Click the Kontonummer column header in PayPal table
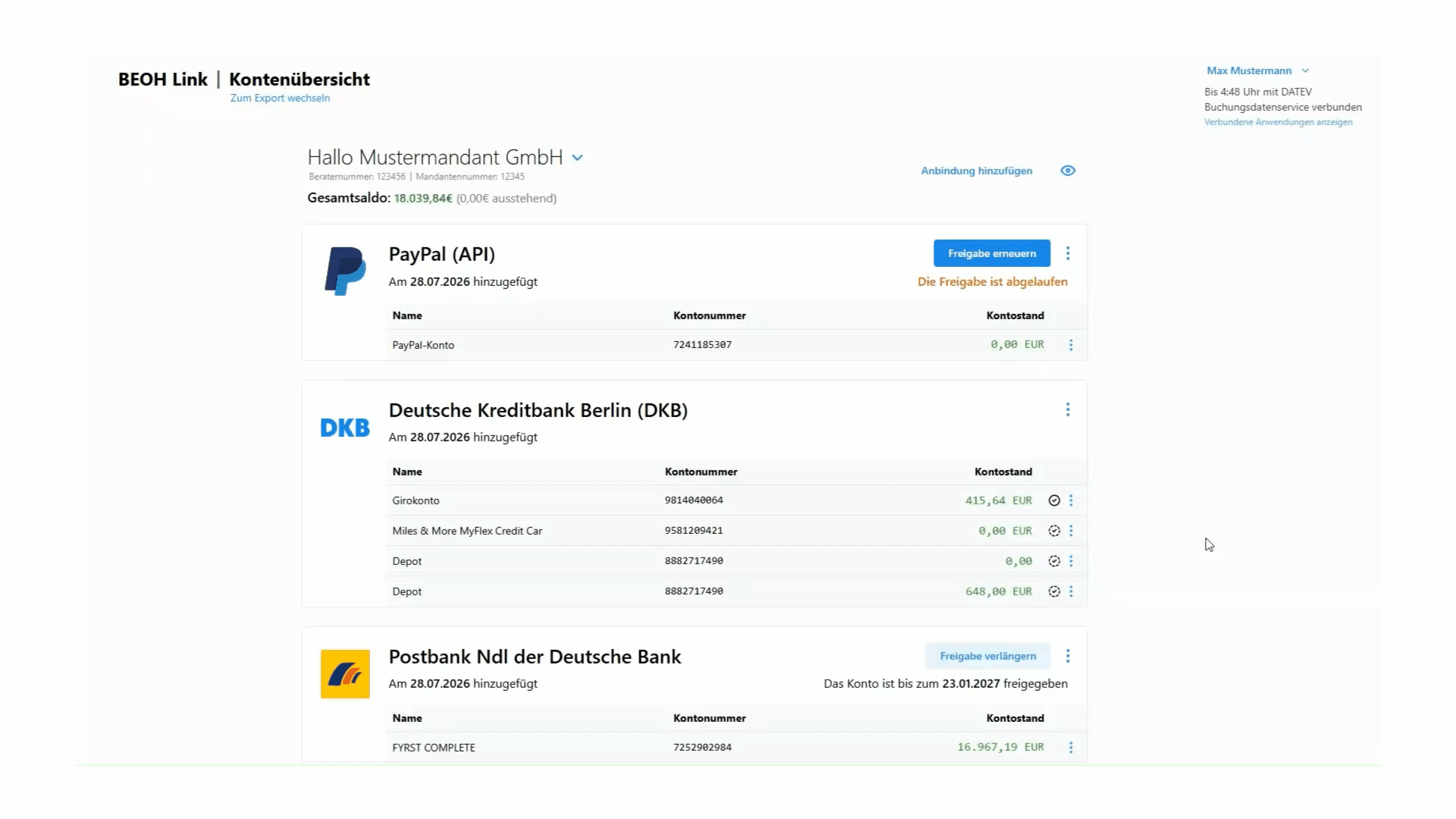Screen dimensions: 1456x819 point(709,315)
